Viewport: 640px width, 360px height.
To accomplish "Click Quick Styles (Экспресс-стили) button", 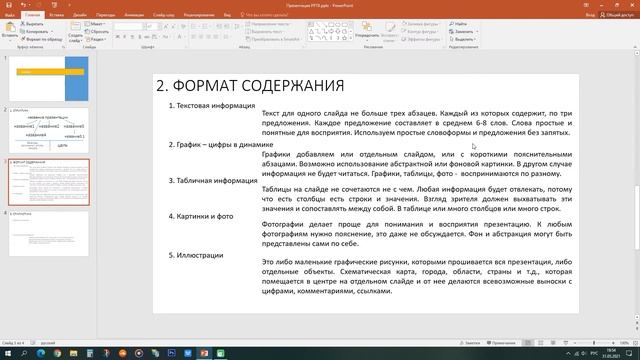I will coord(389,31).
